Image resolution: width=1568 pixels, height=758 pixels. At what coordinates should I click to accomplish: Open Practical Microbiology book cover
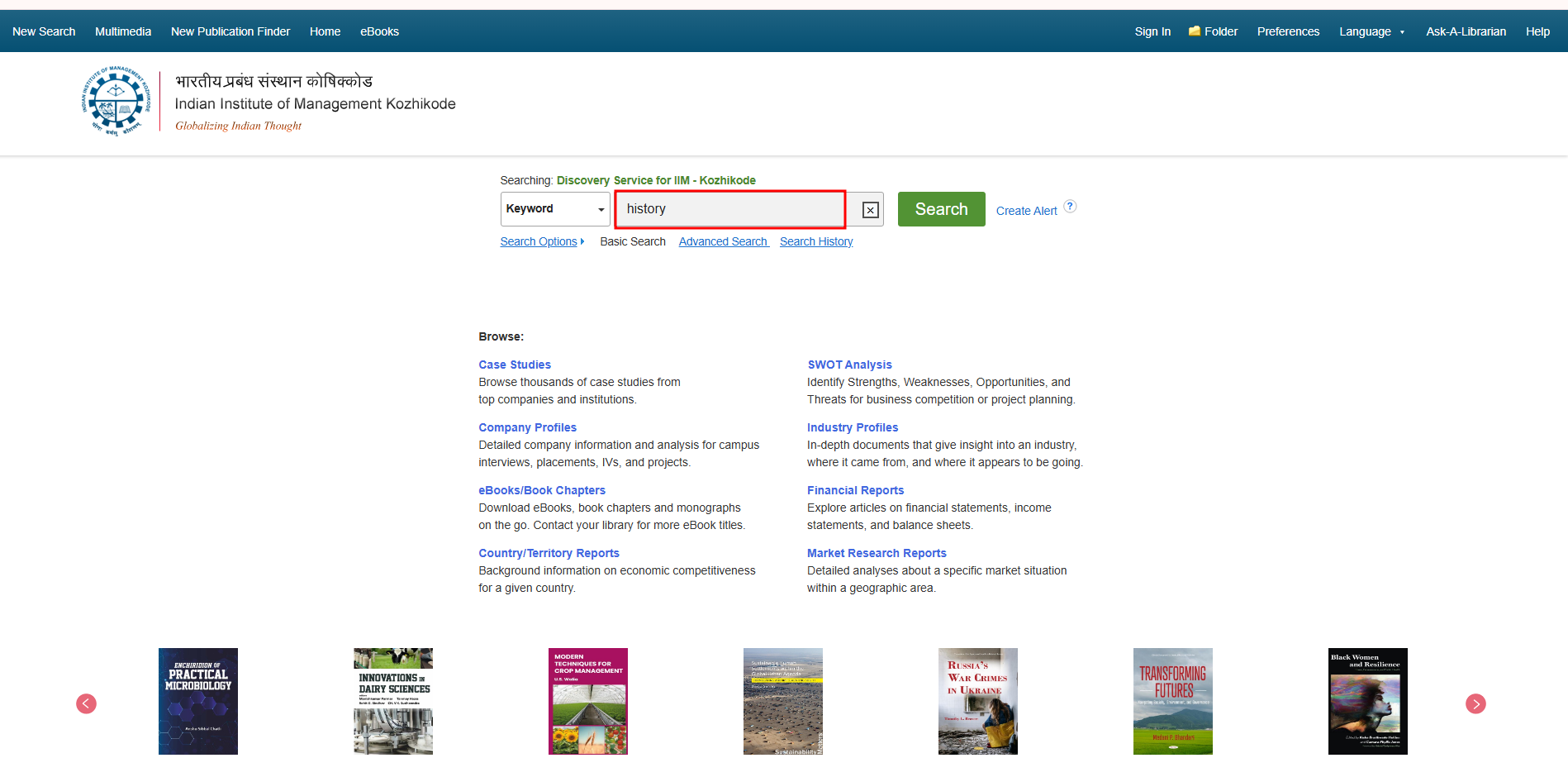click(198, 701)
